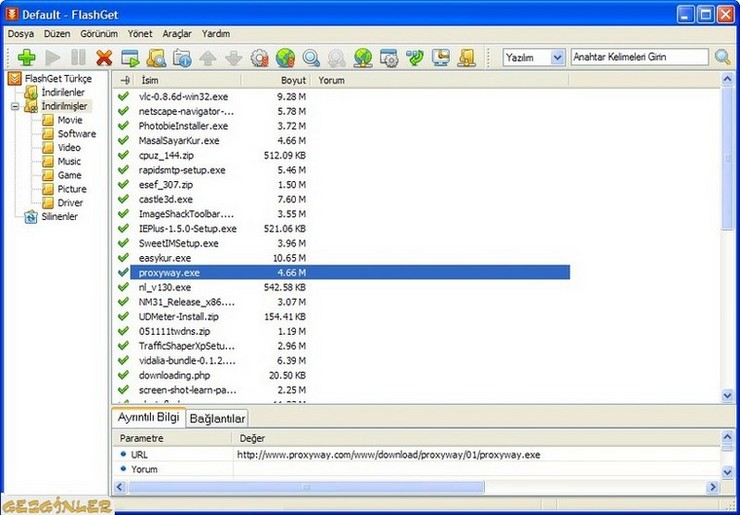The image size is (740, 515).
Task: Select the vlc-0.8.6d-win32.exe download entry
Action: [x=183, y=97]
